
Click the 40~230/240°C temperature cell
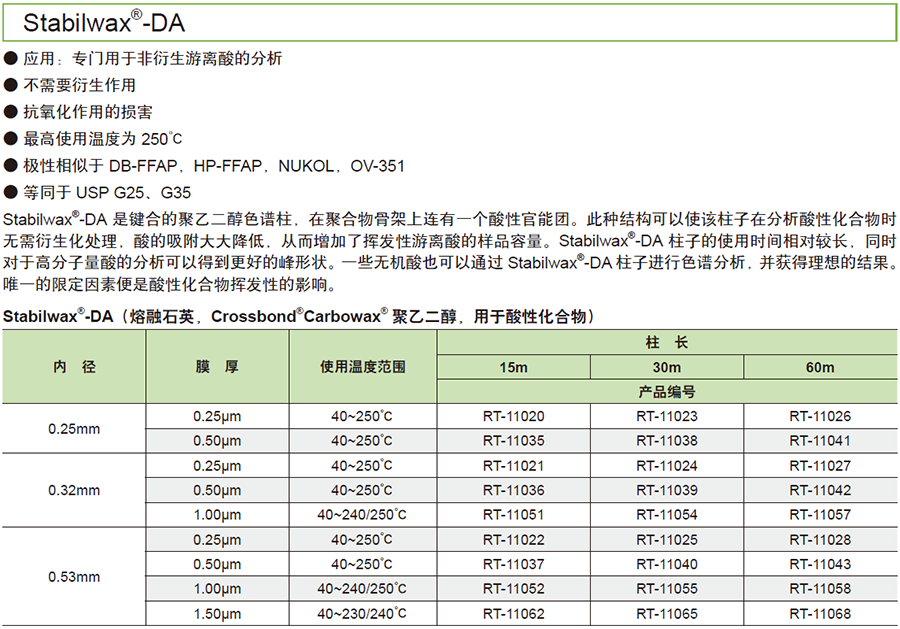(x=362, y=612)
